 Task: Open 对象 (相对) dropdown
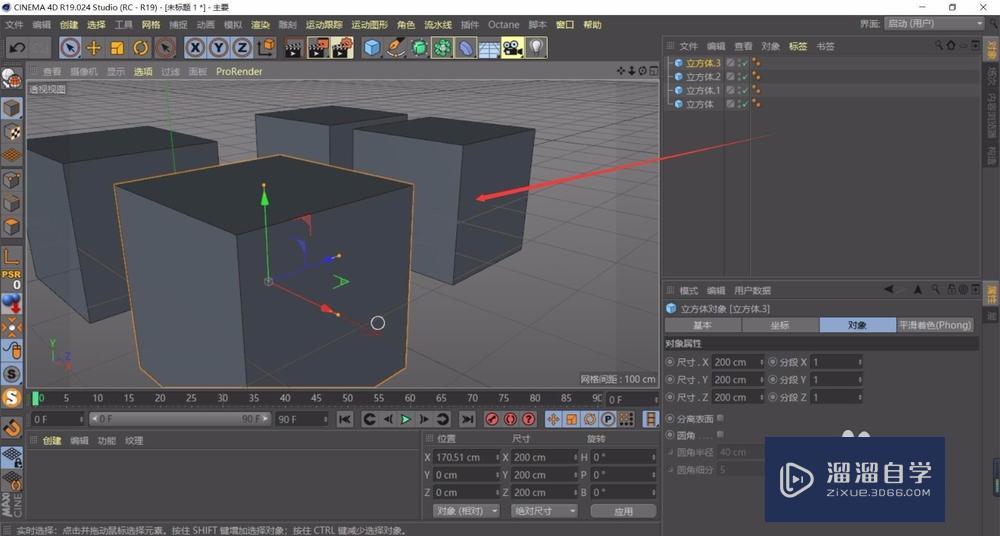pos(466,511)
